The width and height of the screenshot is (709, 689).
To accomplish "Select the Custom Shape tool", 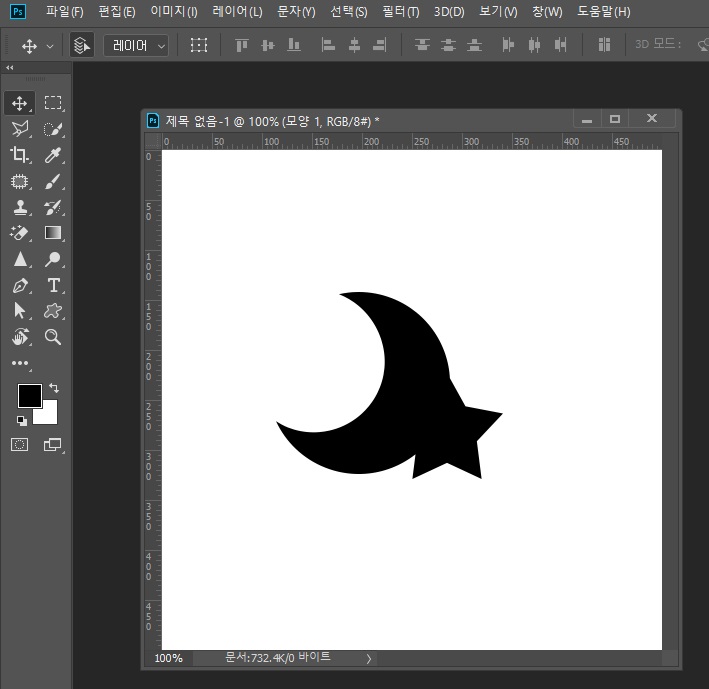I will click(x=53, y=311).
